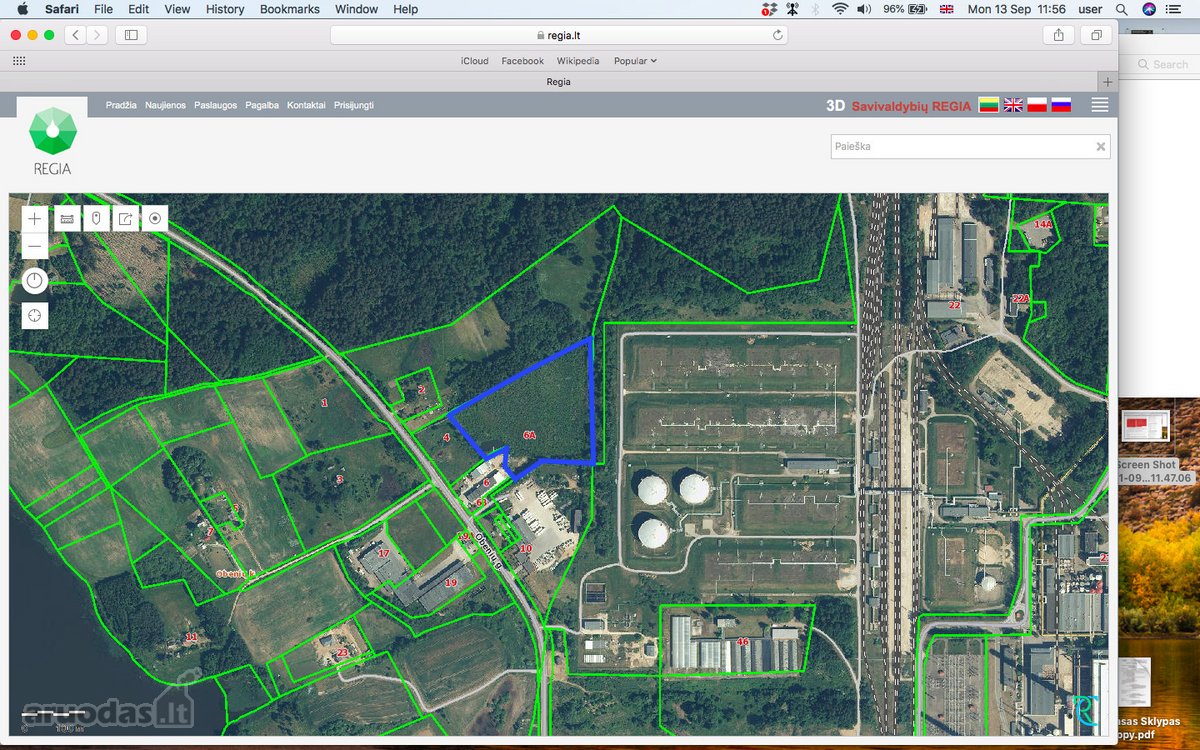The image size is (1200, 750).
Task: Focus the Paieška search field
Action: [963, 146]
